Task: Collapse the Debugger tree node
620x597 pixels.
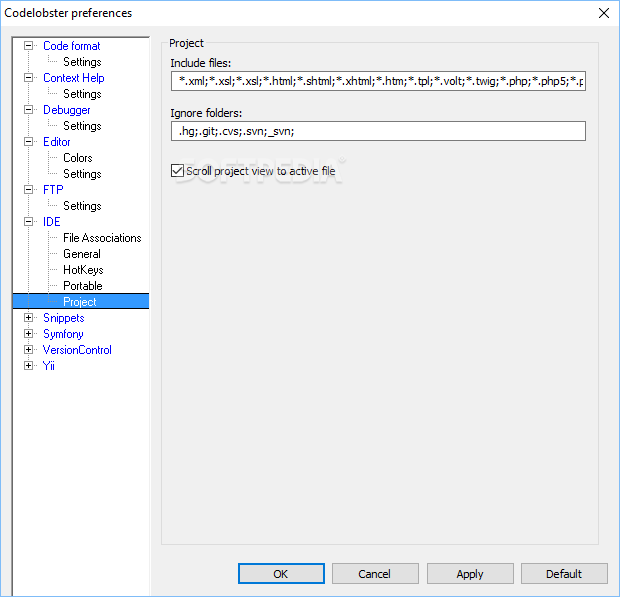Action: [28, 110]
